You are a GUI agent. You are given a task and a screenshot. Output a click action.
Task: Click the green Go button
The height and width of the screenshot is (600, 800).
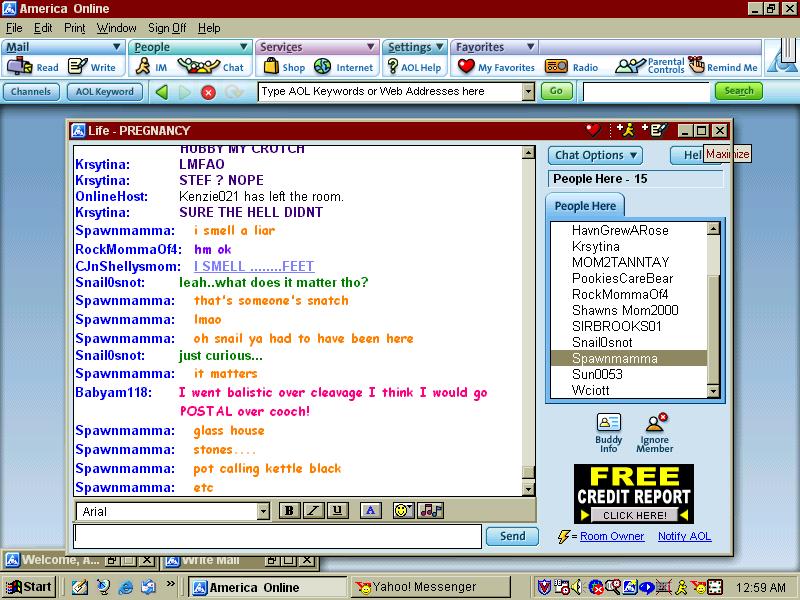pyautogui.click(x=556, y=91)
